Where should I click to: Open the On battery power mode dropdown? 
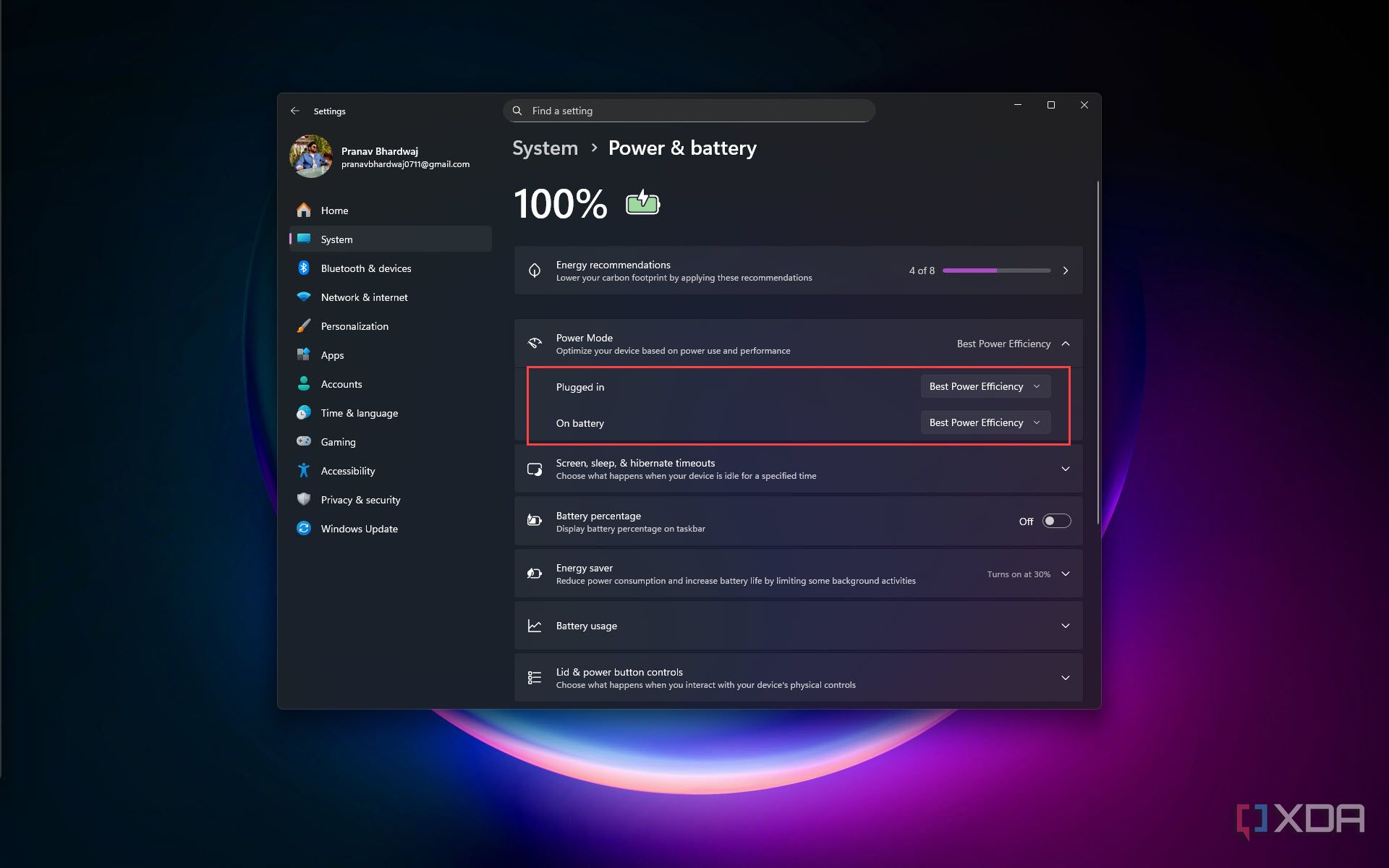click(985, 422)
